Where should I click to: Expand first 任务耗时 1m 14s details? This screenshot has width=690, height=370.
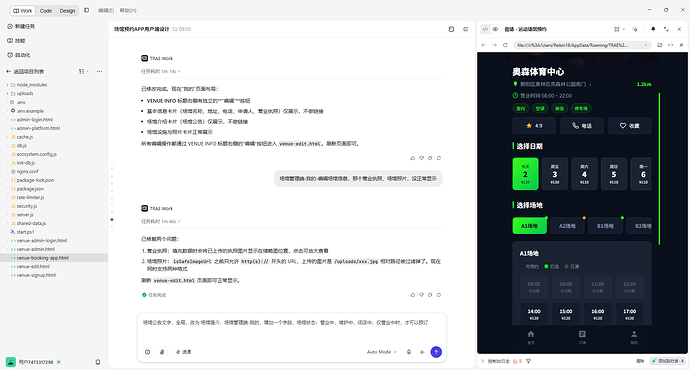pos(161,71)
